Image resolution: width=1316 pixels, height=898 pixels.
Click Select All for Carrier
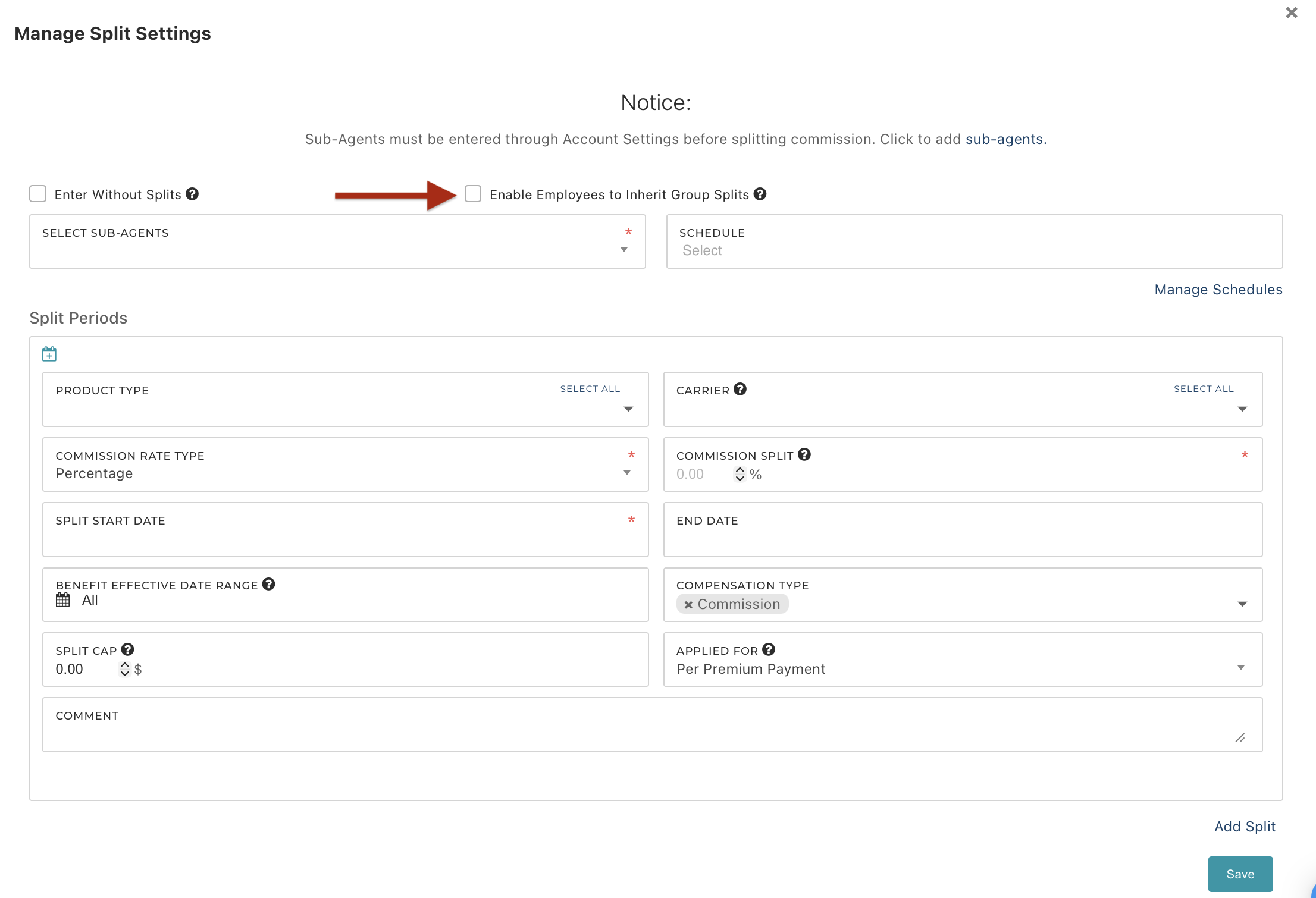point(1203,389)
